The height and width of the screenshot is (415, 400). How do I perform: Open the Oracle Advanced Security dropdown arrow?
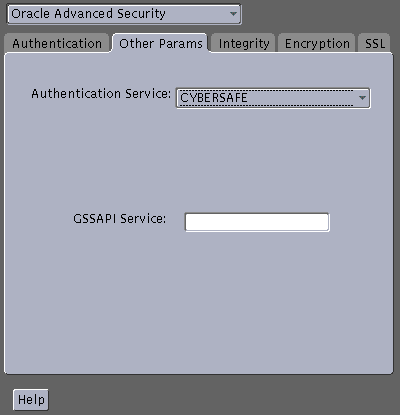233,14
